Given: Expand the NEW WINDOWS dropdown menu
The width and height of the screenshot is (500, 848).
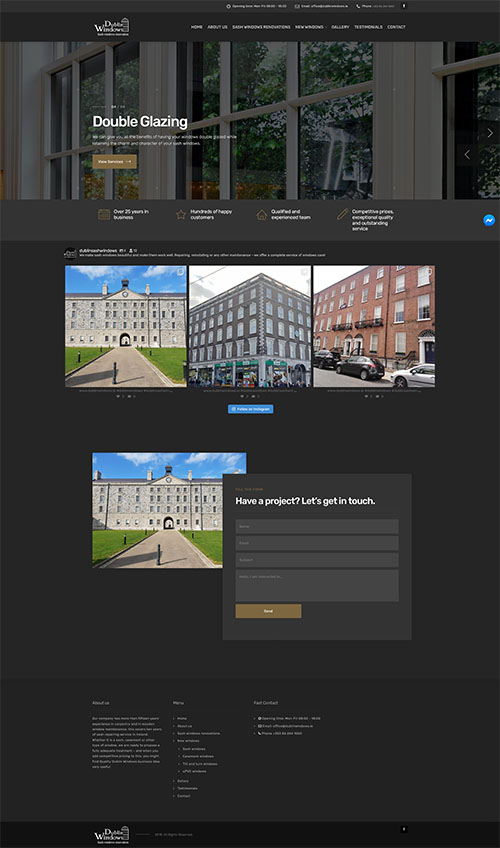Looking at the screenshot, I should [310, 27].
